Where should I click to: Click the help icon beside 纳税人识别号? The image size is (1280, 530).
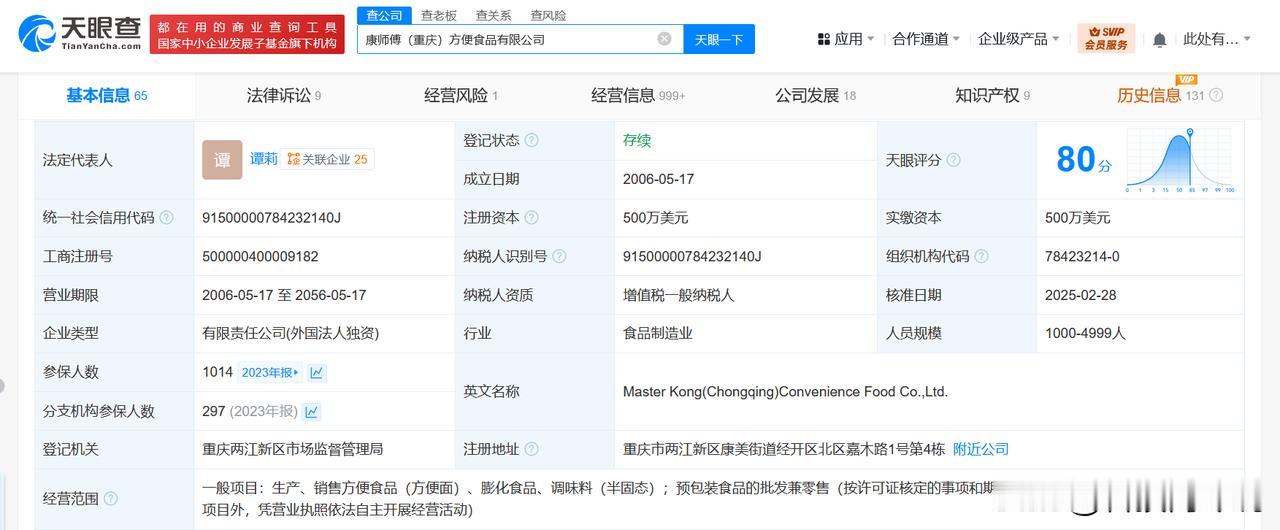[559, 256]
